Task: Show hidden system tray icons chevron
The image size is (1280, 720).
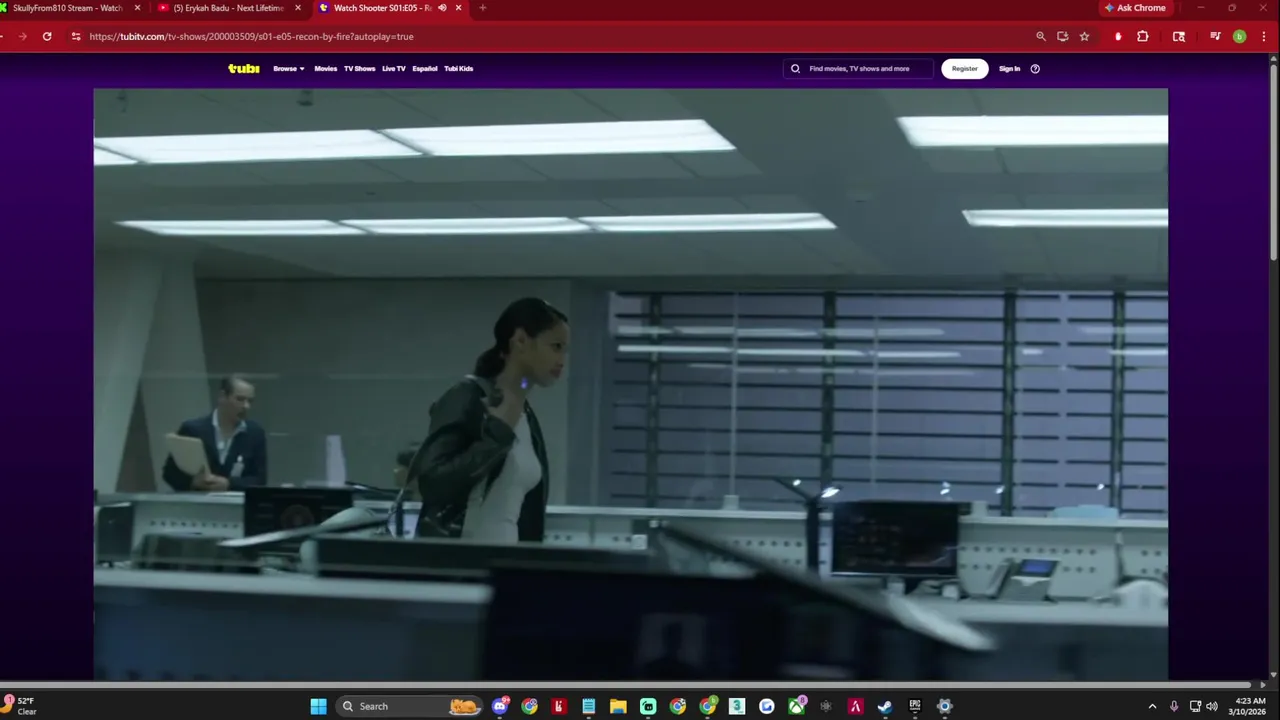Action: [1152, 706]
